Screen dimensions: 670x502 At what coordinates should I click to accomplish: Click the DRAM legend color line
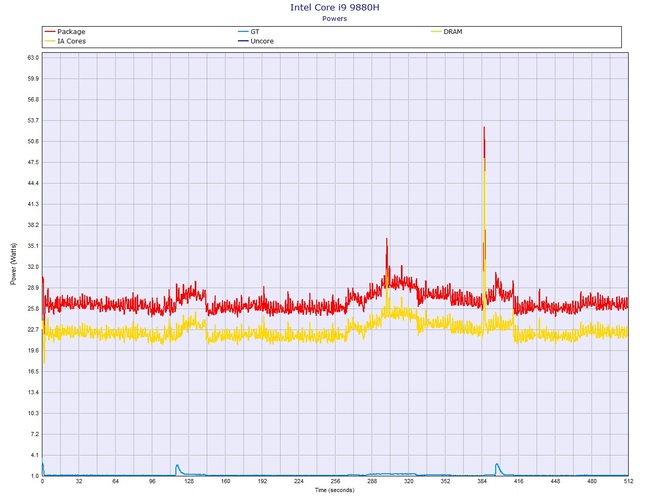tap(436, 32)
